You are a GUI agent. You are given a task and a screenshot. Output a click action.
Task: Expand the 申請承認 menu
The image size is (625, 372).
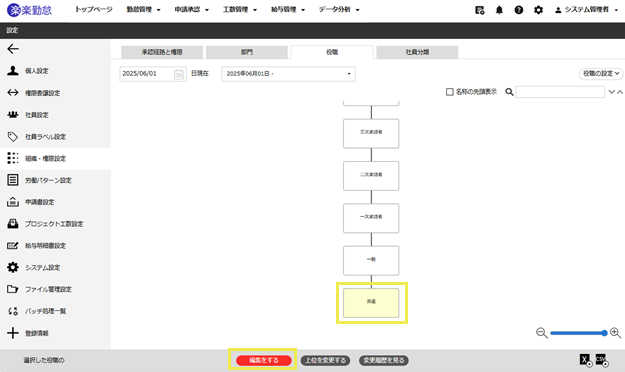[x=192, y=10]
